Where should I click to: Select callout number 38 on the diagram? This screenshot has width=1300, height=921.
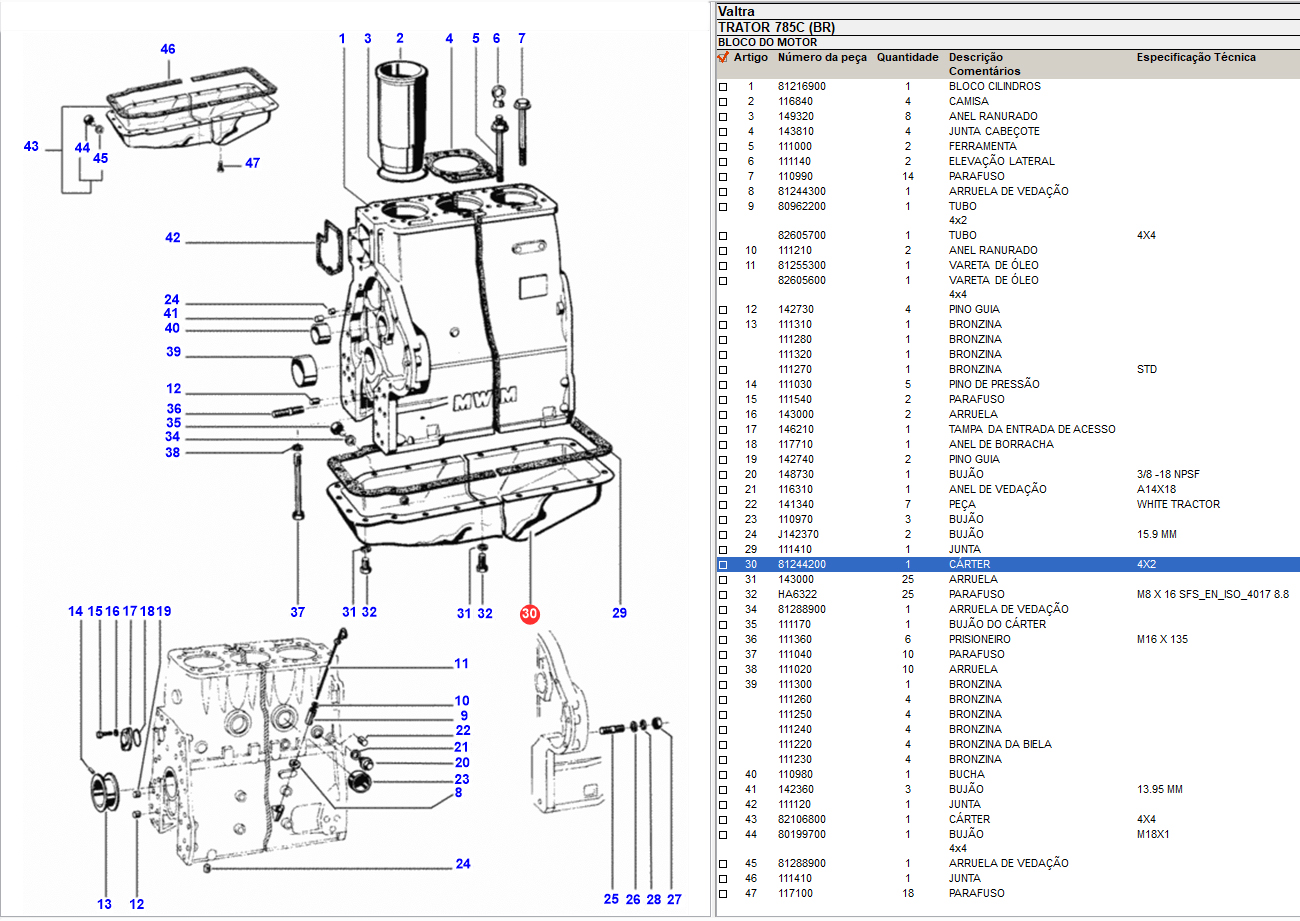(x=173, y=452)
